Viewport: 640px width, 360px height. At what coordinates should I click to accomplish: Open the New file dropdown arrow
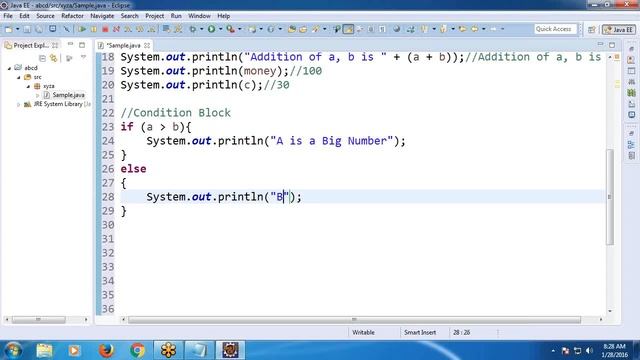point(18,29)
